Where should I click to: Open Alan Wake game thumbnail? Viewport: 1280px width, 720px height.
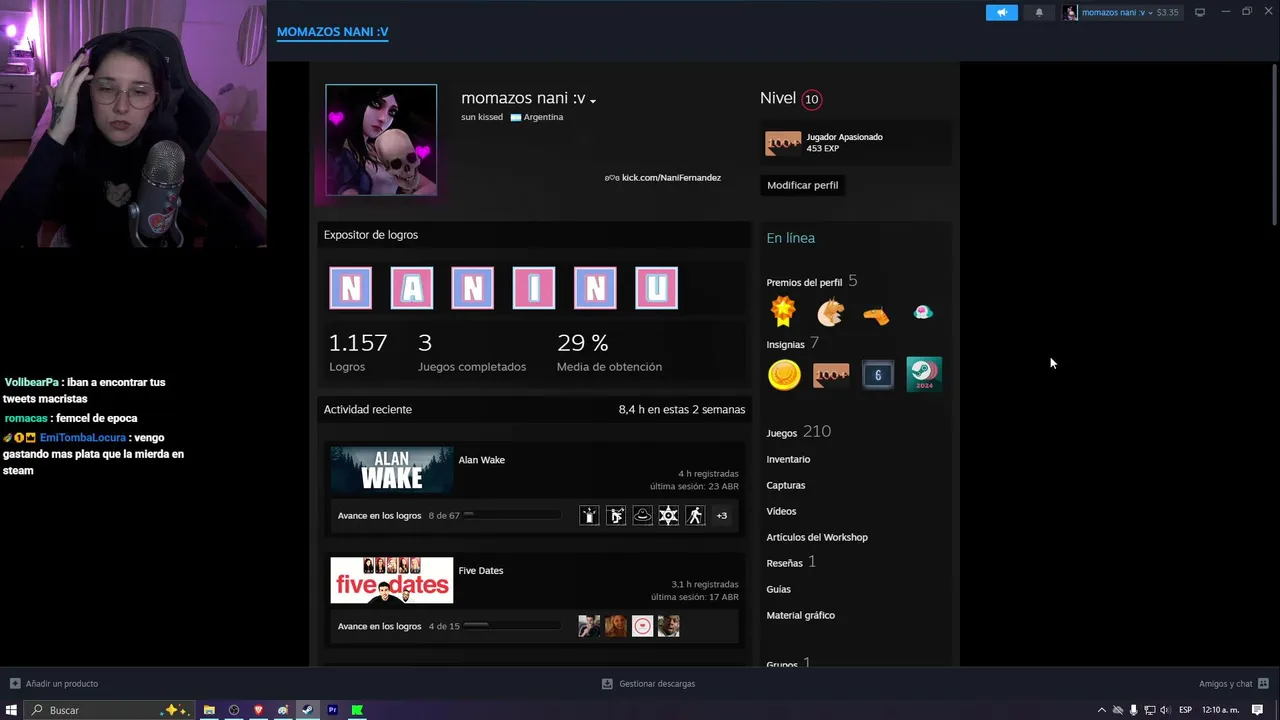[x=392, y=469]
